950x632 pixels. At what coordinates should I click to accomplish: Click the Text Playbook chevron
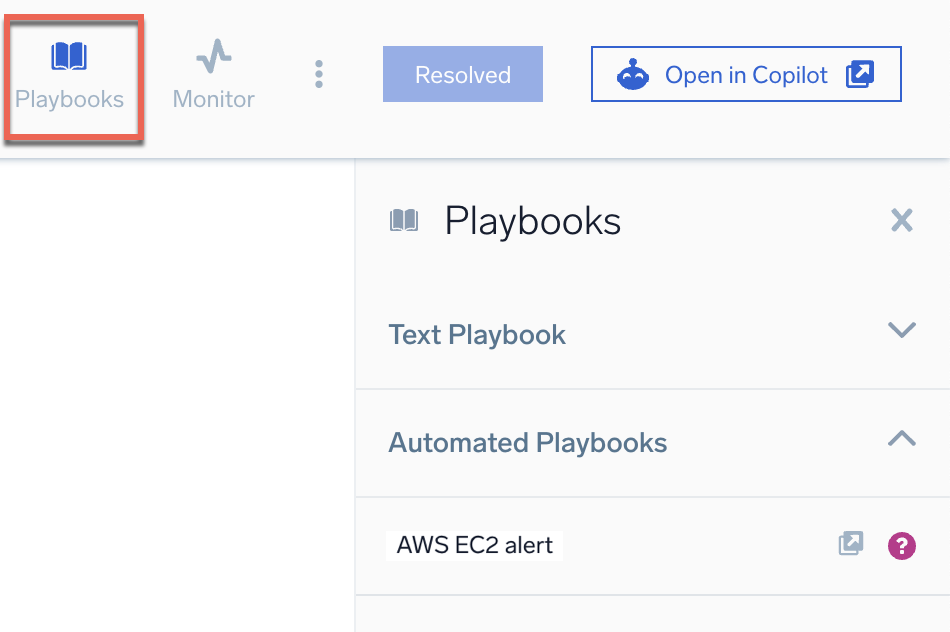[x=901, y=329]
